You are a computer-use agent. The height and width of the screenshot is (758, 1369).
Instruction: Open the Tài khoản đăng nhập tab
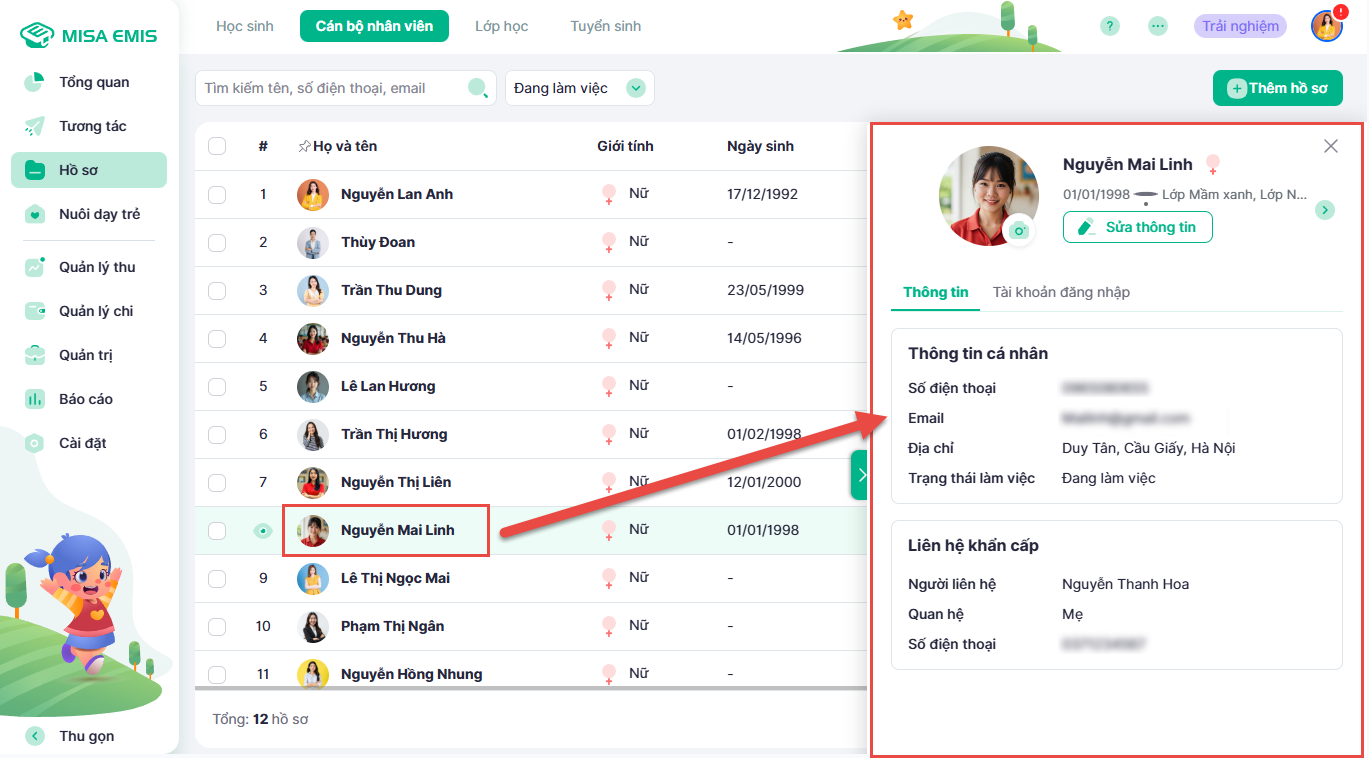click(x=1061, y=292)
